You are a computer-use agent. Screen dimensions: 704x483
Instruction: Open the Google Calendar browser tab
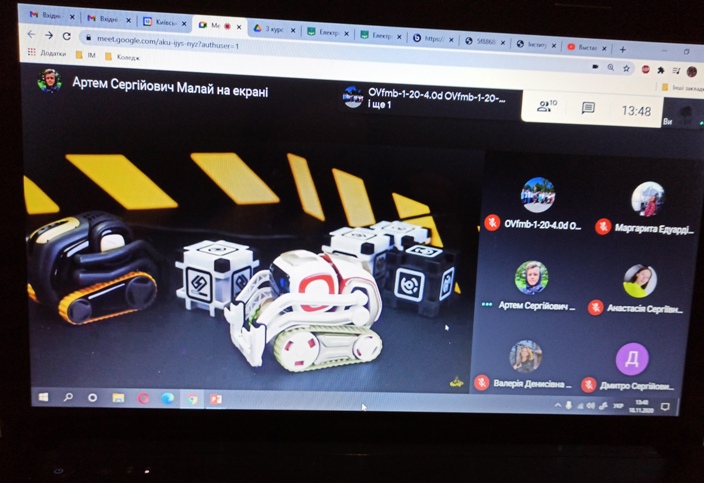pyautogui.click(x=164, y=22)
